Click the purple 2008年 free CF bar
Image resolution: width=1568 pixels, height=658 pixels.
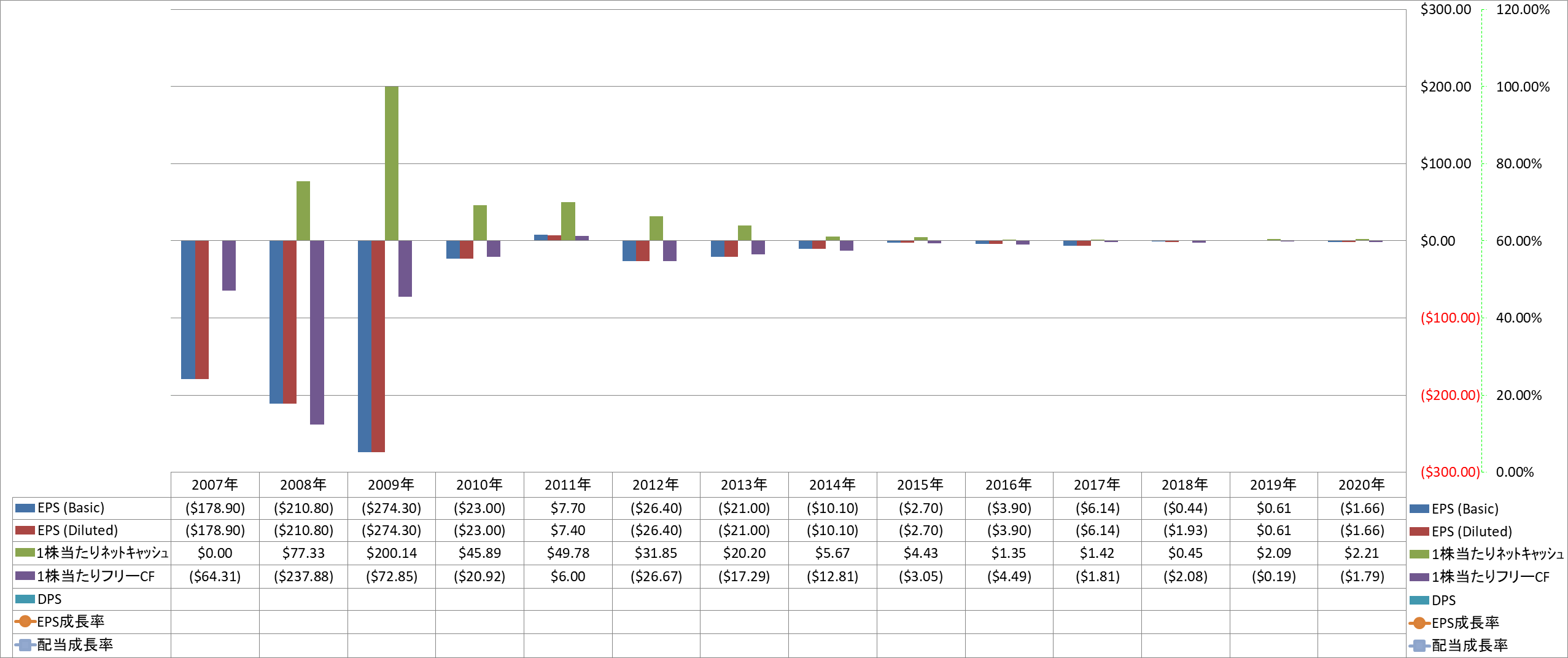pos(317,332)
